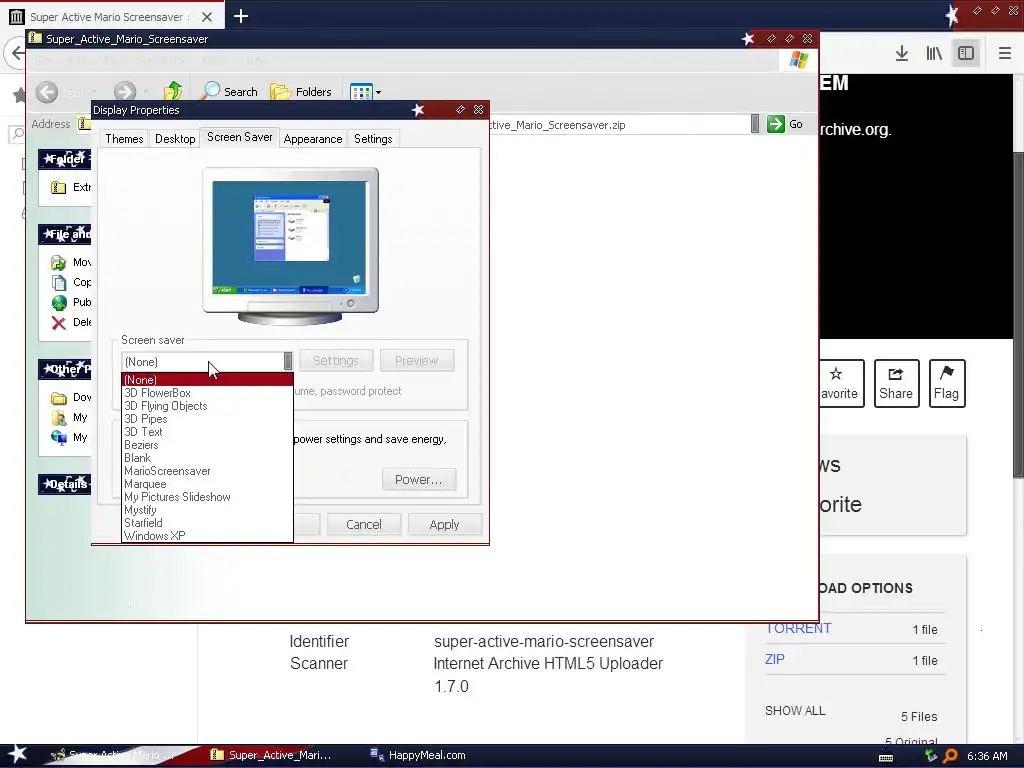Open Firefox hamburger menu
Image resolution: width=1024 pixels, height=768 pixels.
(1005, 53)
